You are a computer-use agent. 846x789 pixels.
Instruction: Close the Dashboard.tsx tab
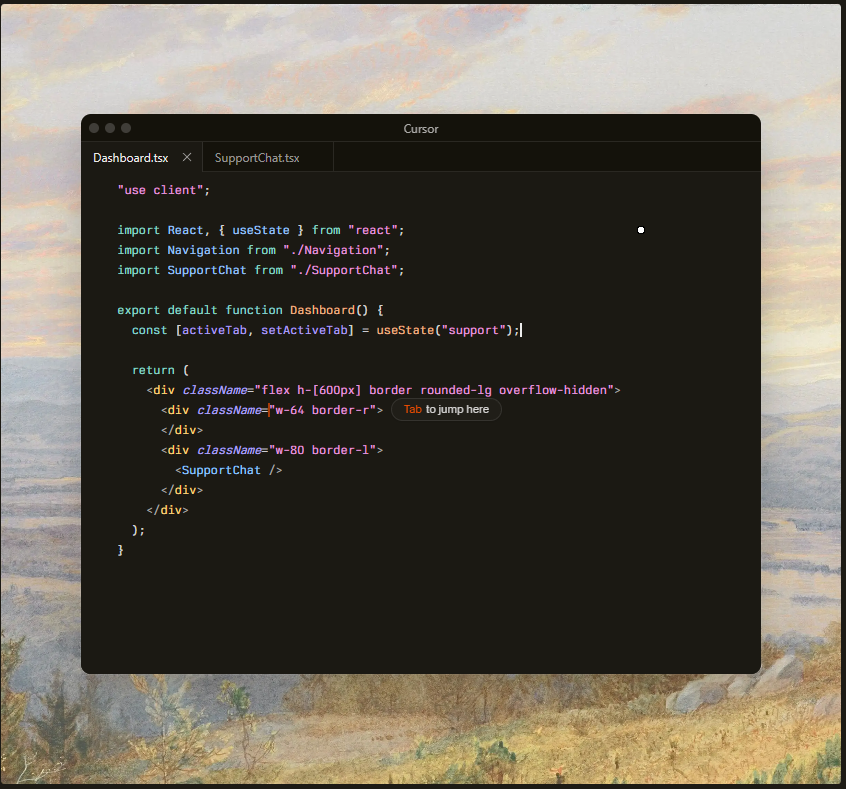187,157
